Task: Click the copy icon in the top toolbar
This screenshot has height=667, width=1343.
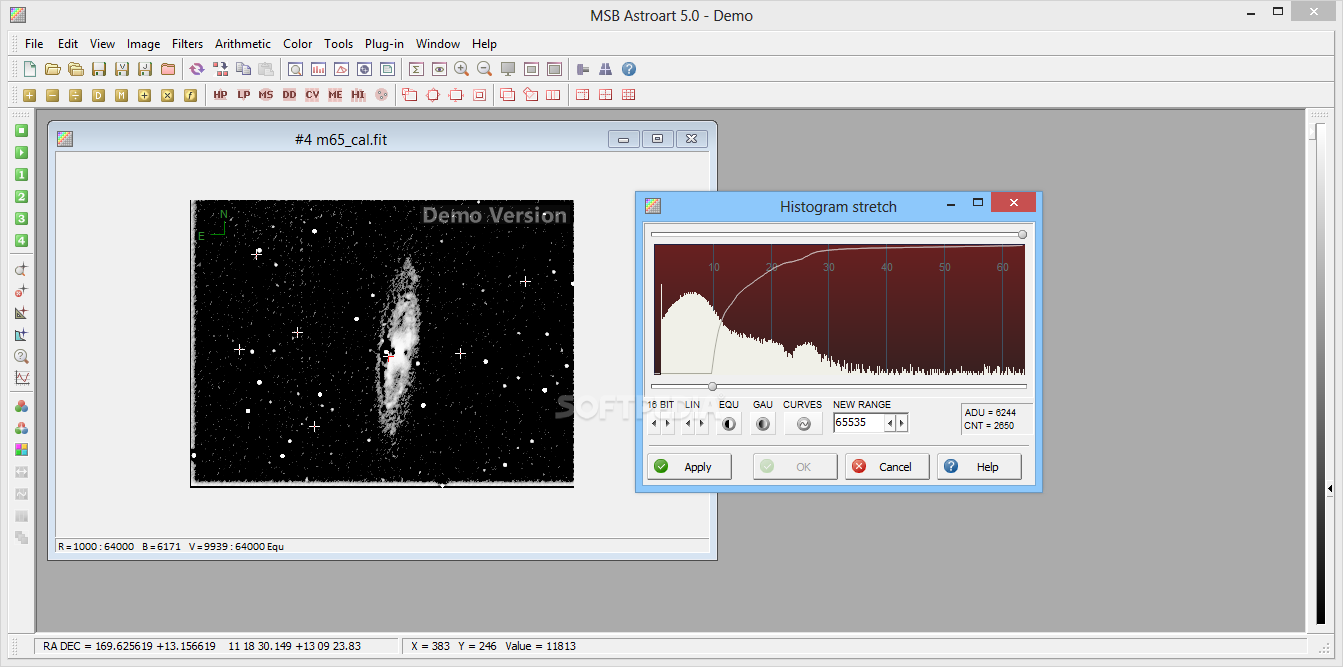Action: coord(243,69)
